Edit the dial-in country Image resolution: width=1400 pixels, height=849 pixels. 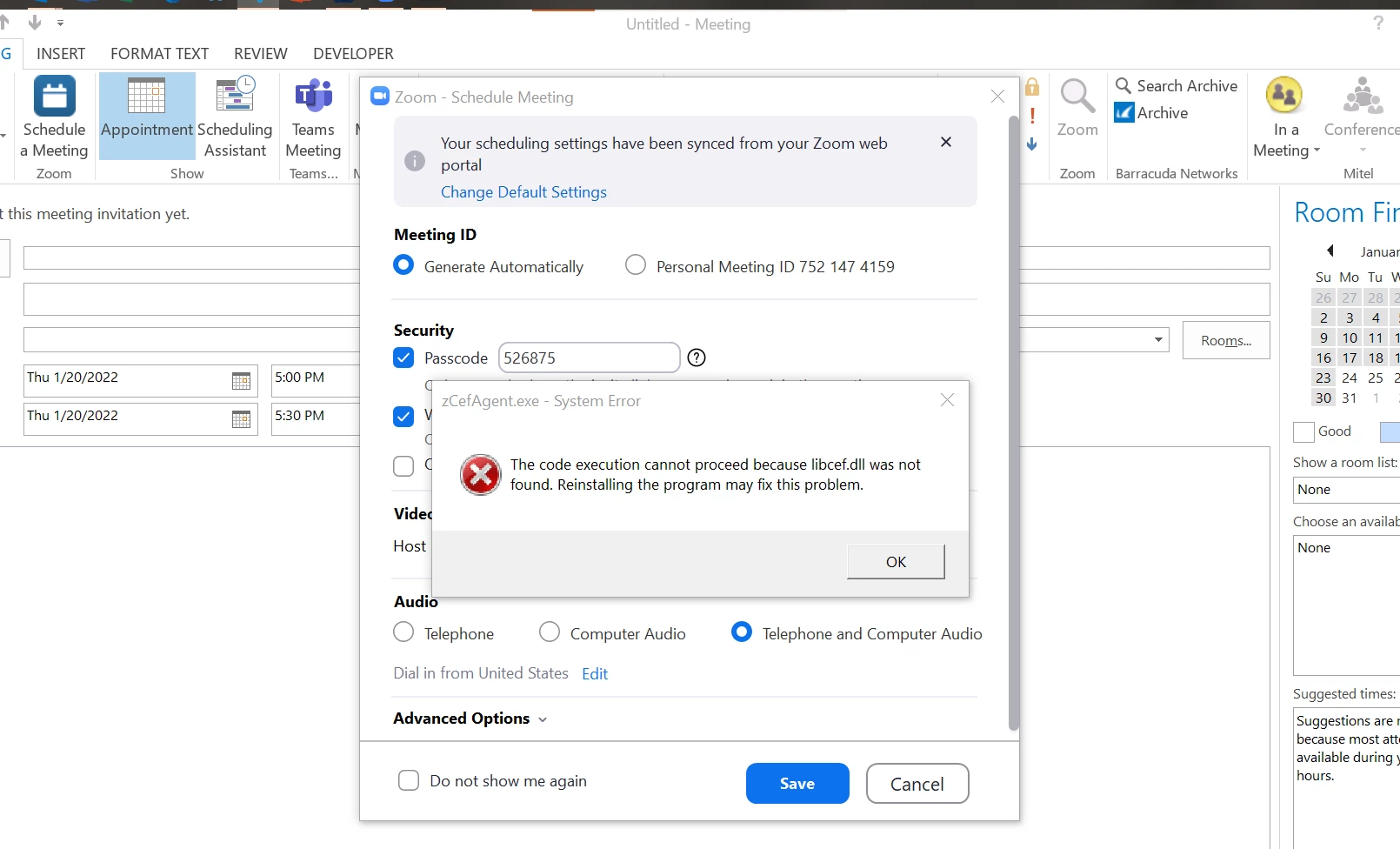pos(595,674)
